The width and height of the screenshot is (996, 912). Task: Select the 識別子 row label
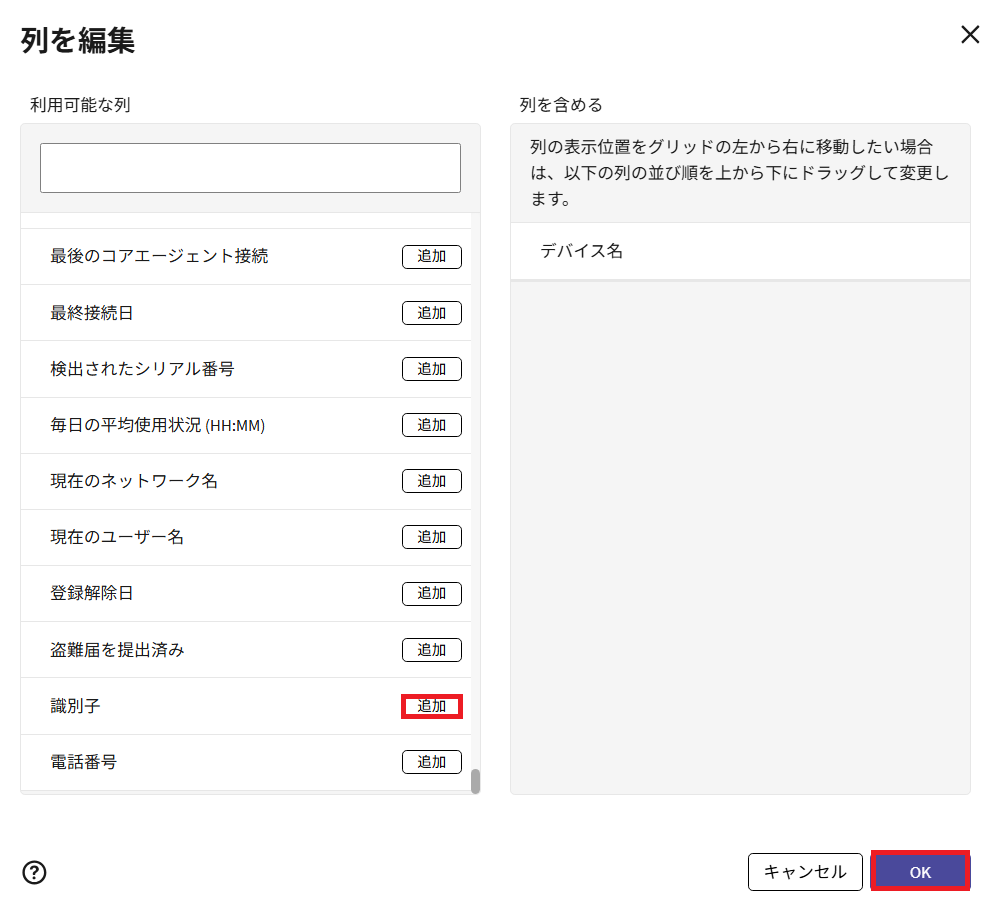[x=76, y=706]
